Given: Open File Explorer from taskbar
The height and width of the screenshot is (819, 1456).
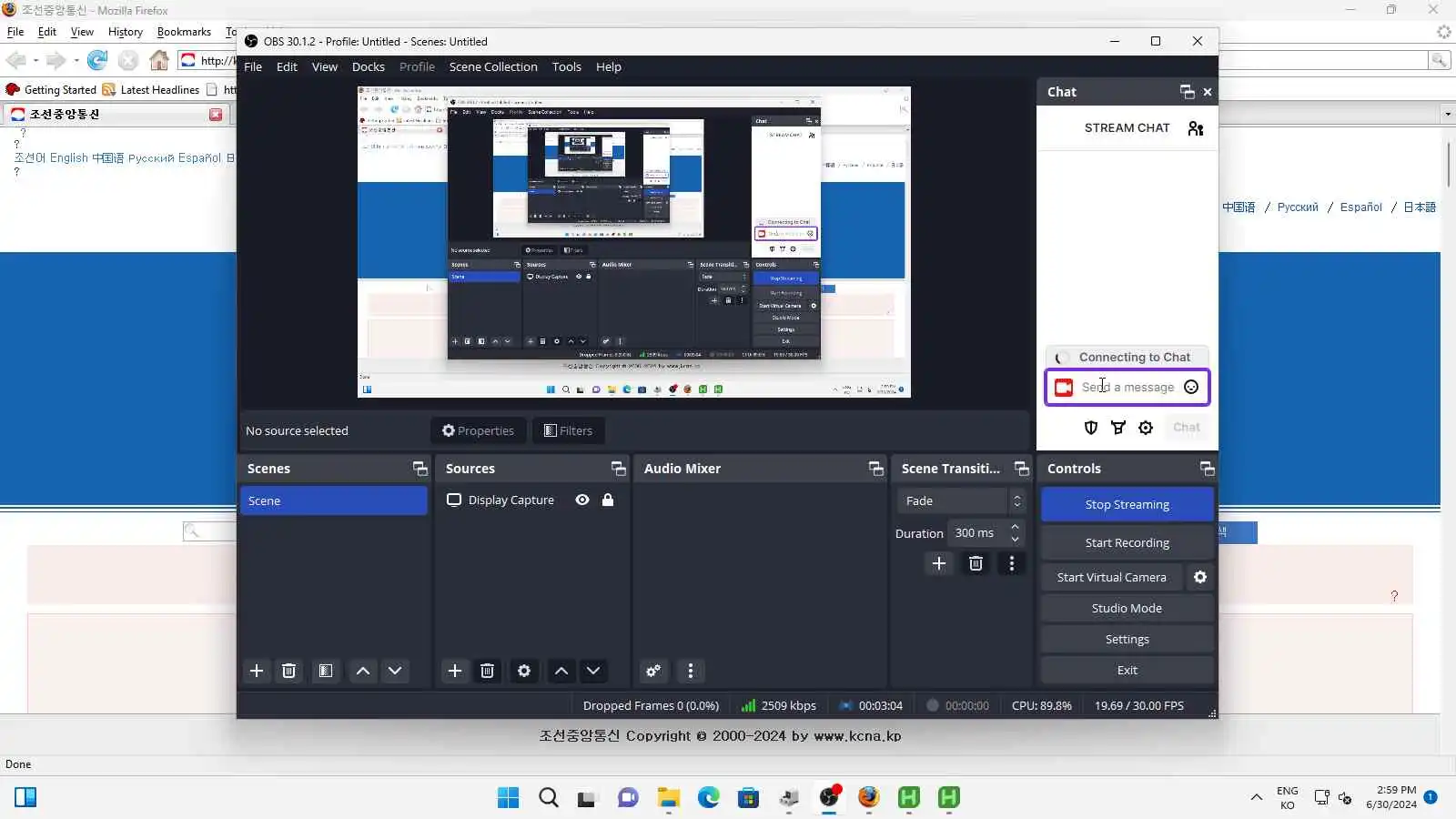Looking at the screenshot, I should [x=669, y=797].
